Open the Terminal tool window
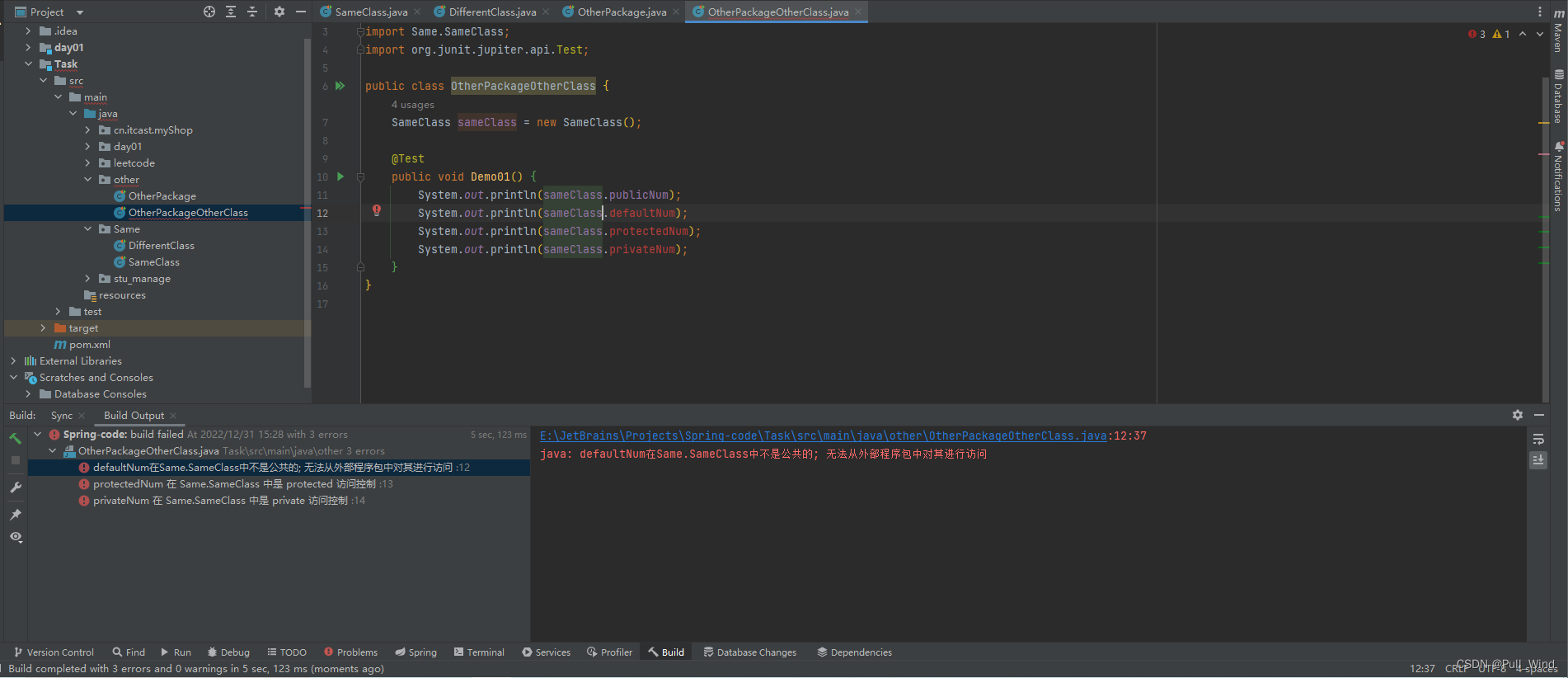 [479, 652]
